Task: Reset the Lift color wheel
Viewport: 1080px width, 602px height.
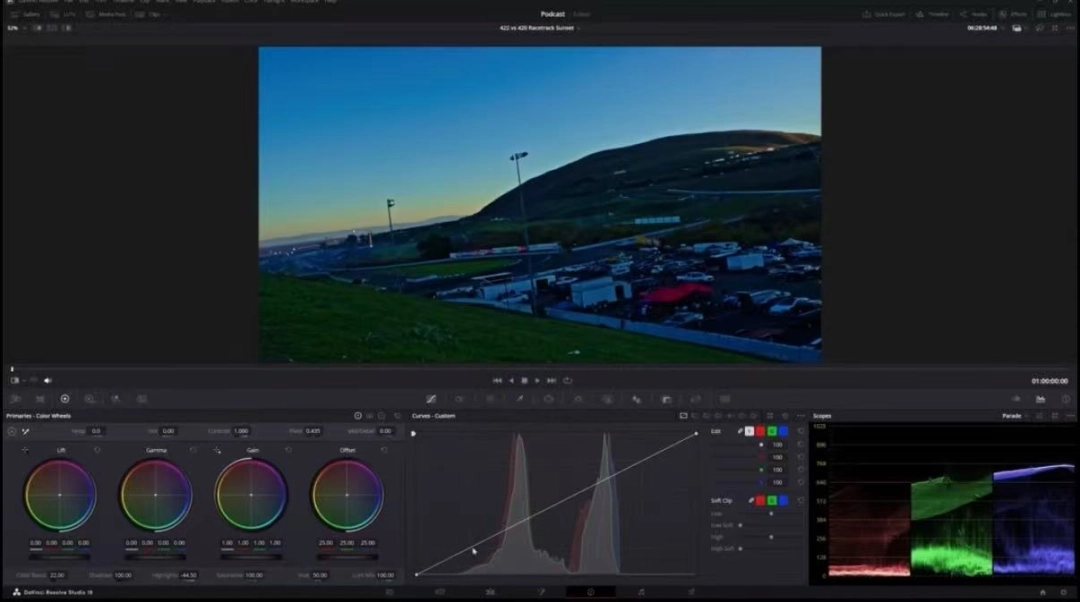Action: pos(97,450)
